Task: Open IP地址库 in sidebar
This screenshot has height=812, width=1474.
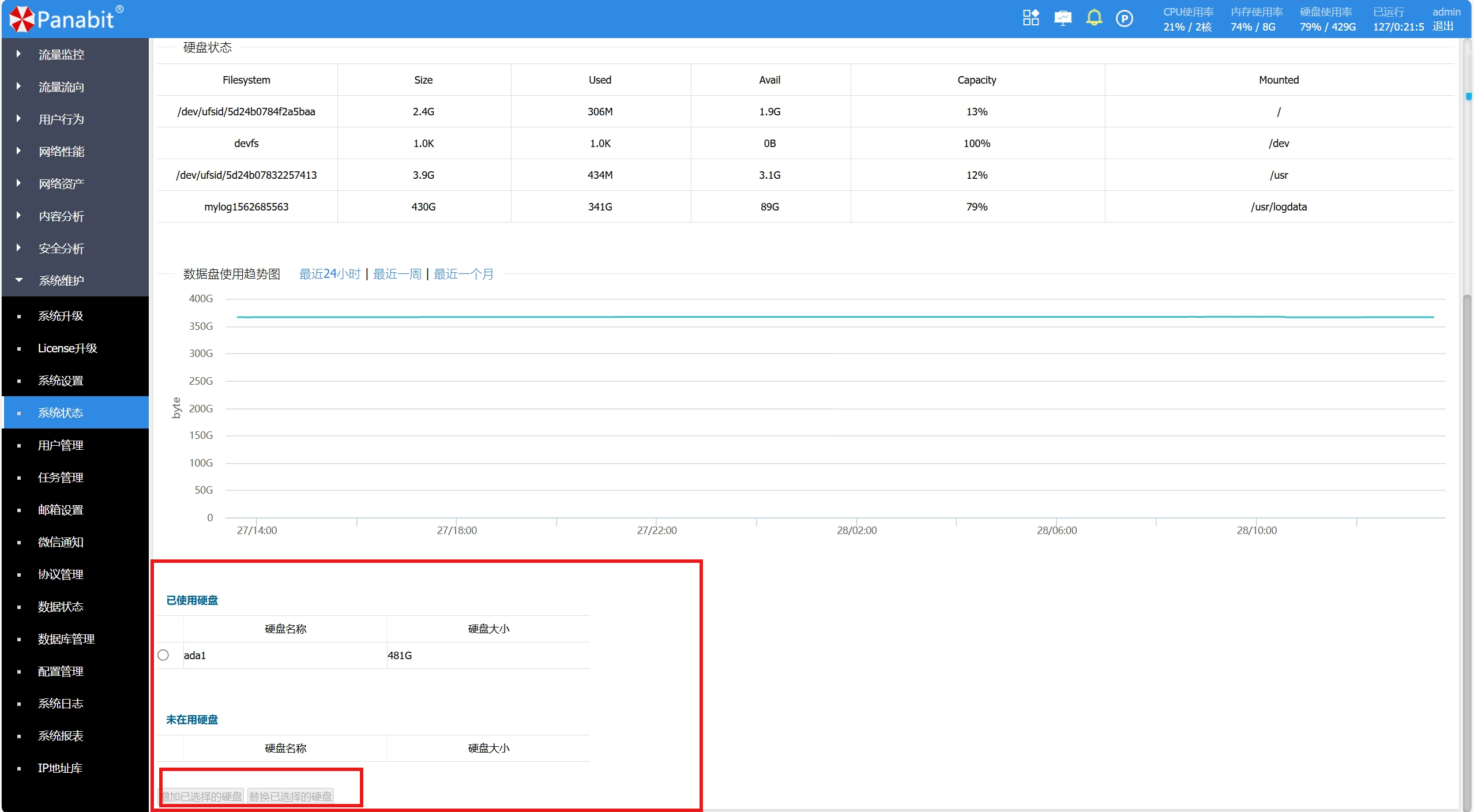Action: 75,768
